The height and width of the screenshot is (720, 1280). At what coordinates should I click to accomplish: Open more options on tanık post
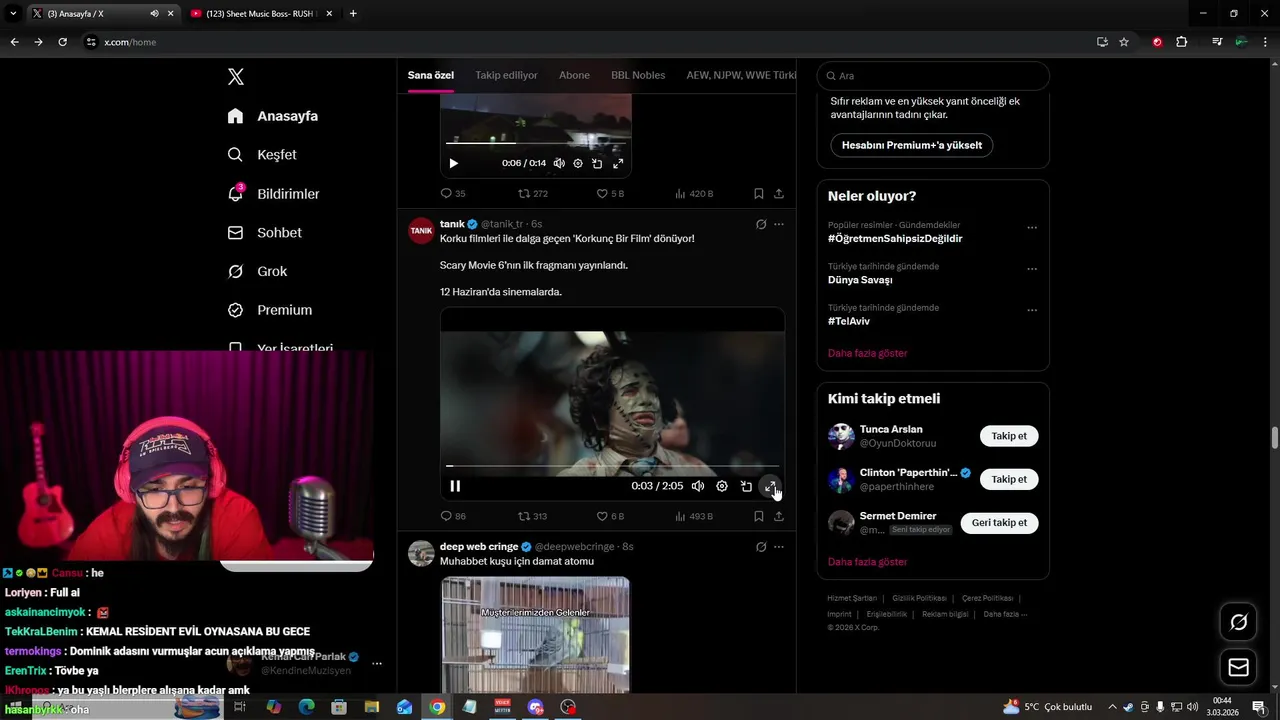[779, 225]
